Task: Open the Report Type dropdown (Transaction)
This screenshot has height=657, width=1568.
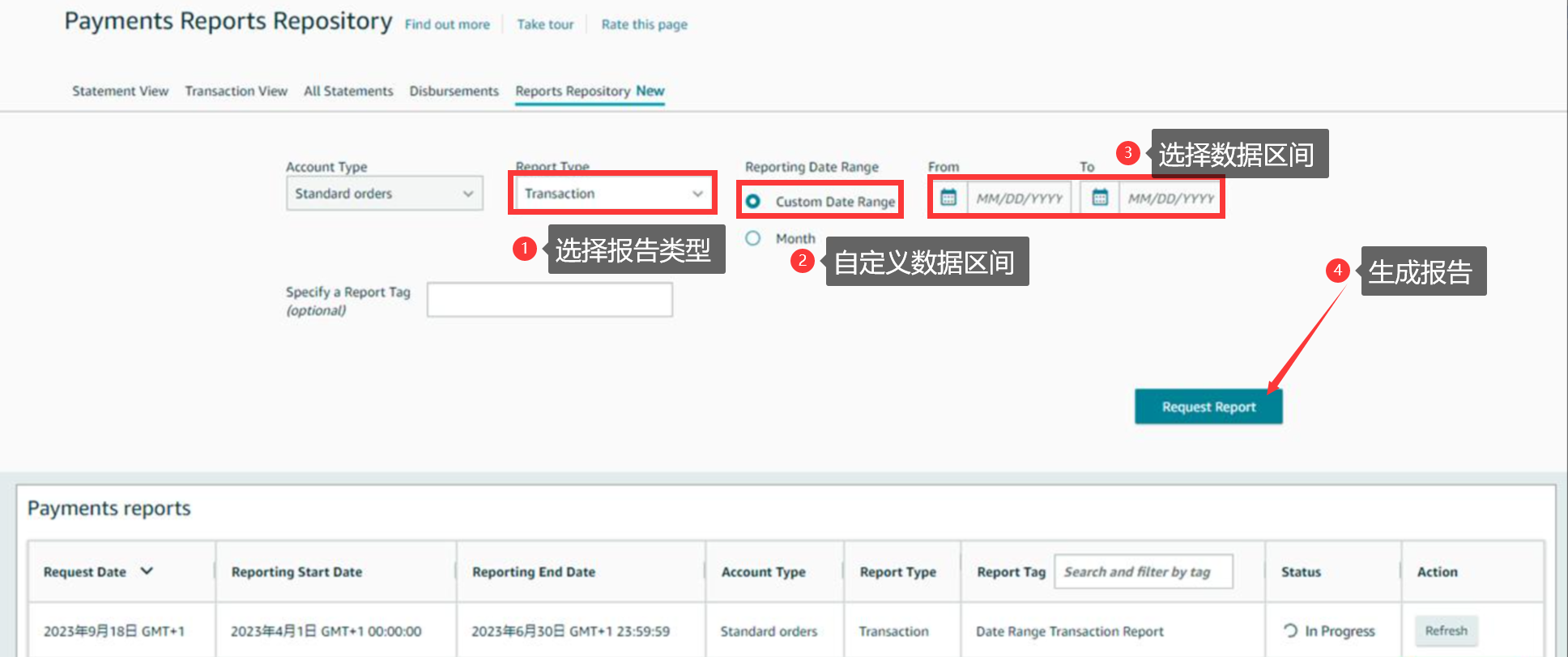Action: click(613, 194)
